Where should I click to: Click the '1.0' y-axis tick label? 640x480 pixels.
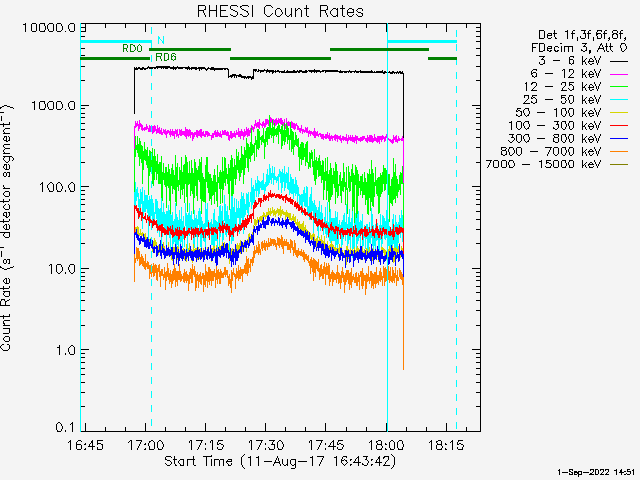pyautogui.click(x=65, y=350)
